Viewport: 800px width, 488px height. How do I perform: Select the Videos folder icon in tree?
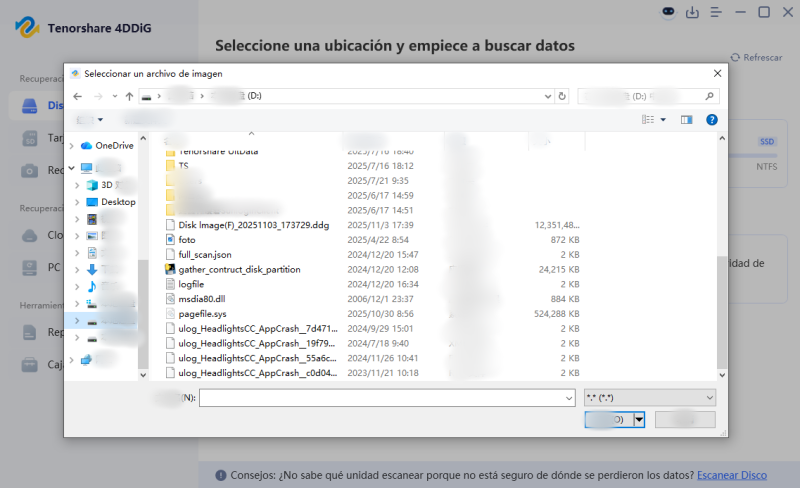point(92,219)
